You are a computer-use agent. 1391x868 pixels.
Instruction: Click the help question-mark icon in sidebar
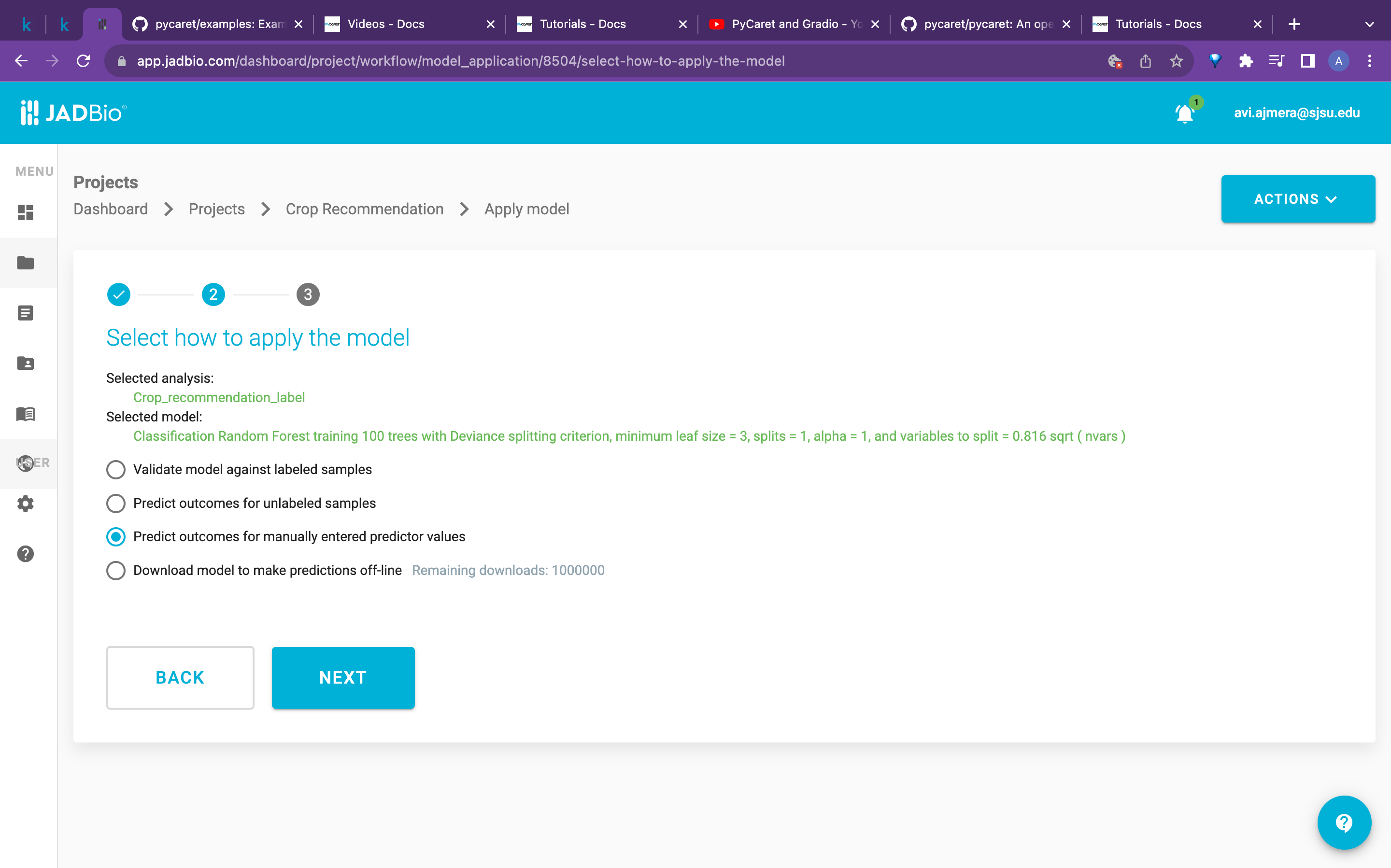(25, 553)
